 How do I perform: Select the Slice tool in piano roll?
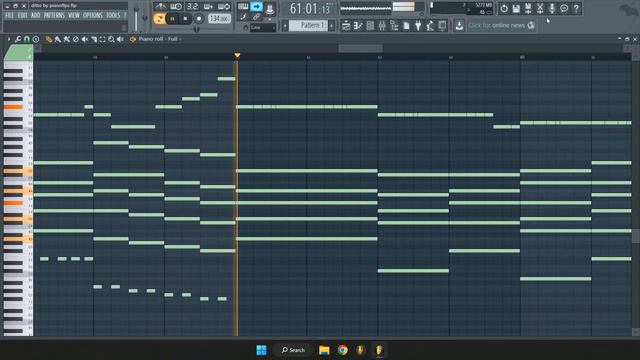point(93,39)
